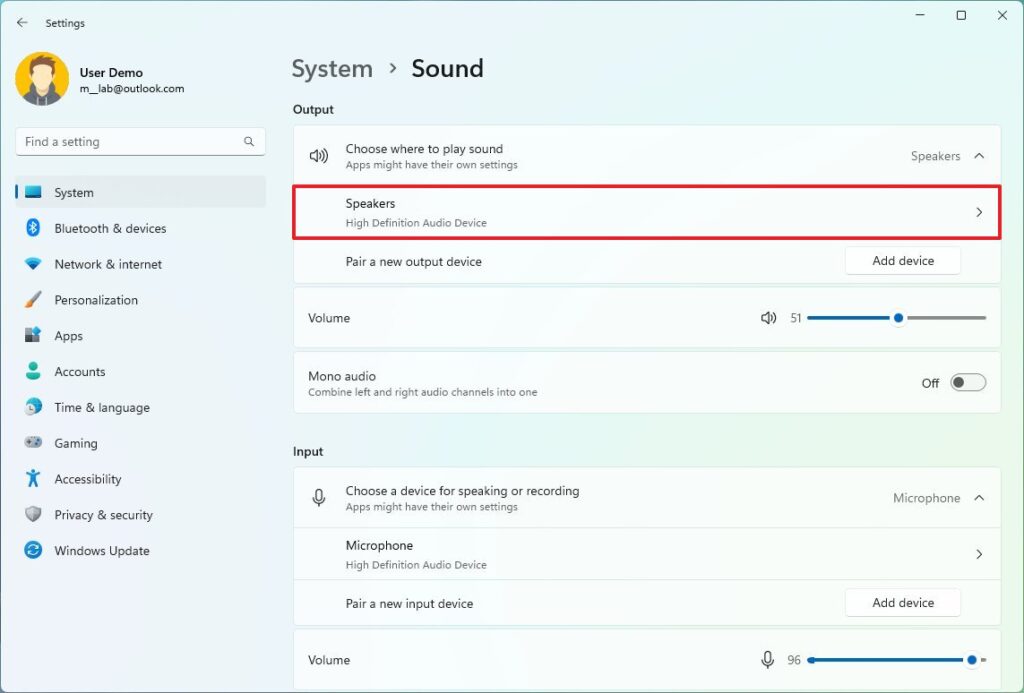Open Personalization settings

point(104,299)
